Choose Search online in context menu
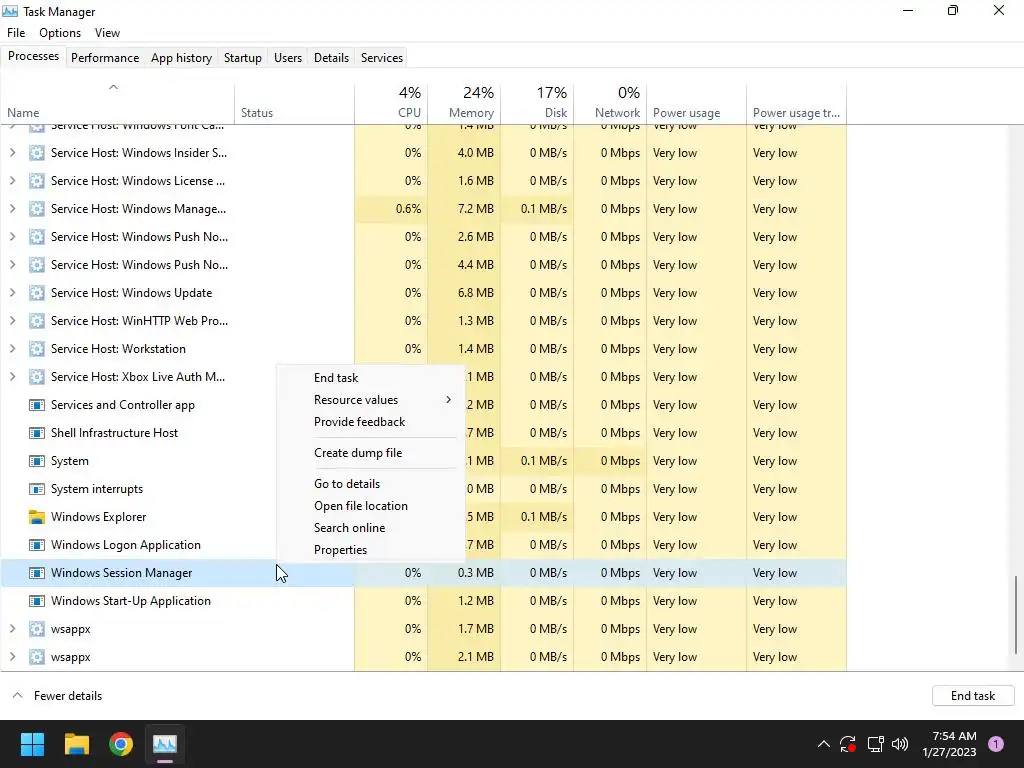Image resolution: width=1024 pixels, height=768 pixels. 370,528
